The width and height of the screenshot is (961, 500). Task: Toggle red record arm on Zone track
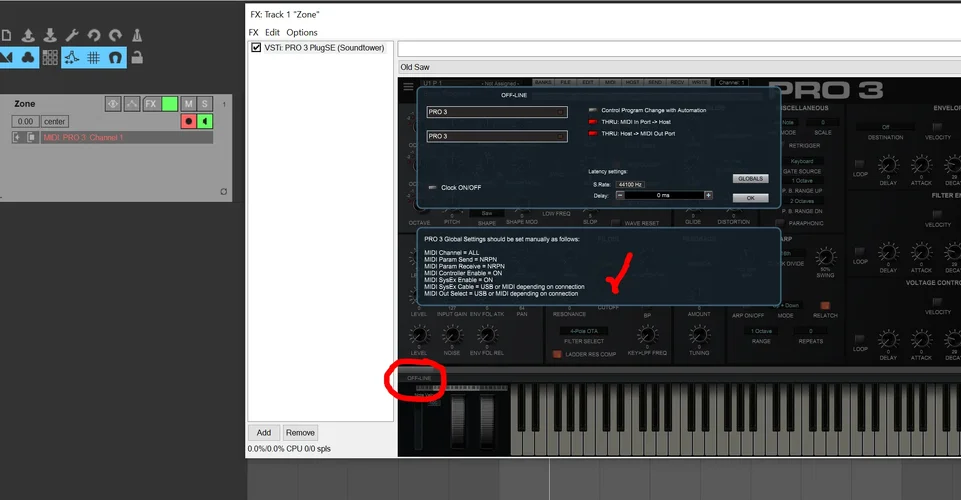[188, 121]
